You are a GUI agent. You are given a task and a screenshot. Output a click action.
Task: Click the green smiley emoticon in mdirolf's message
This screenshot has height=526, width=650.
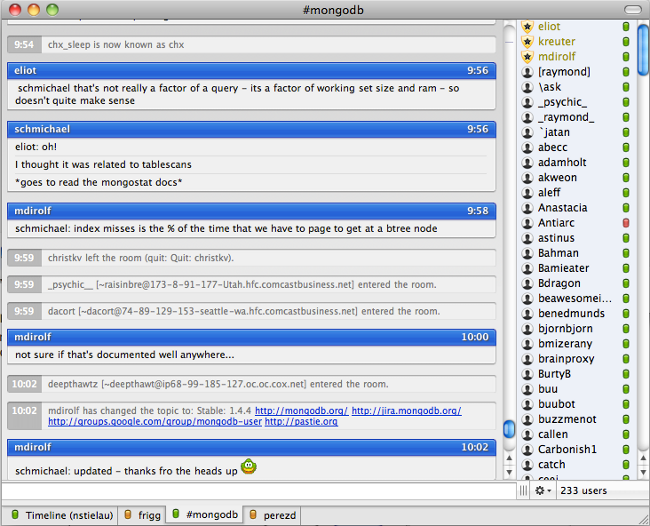(x=248, y=466)
